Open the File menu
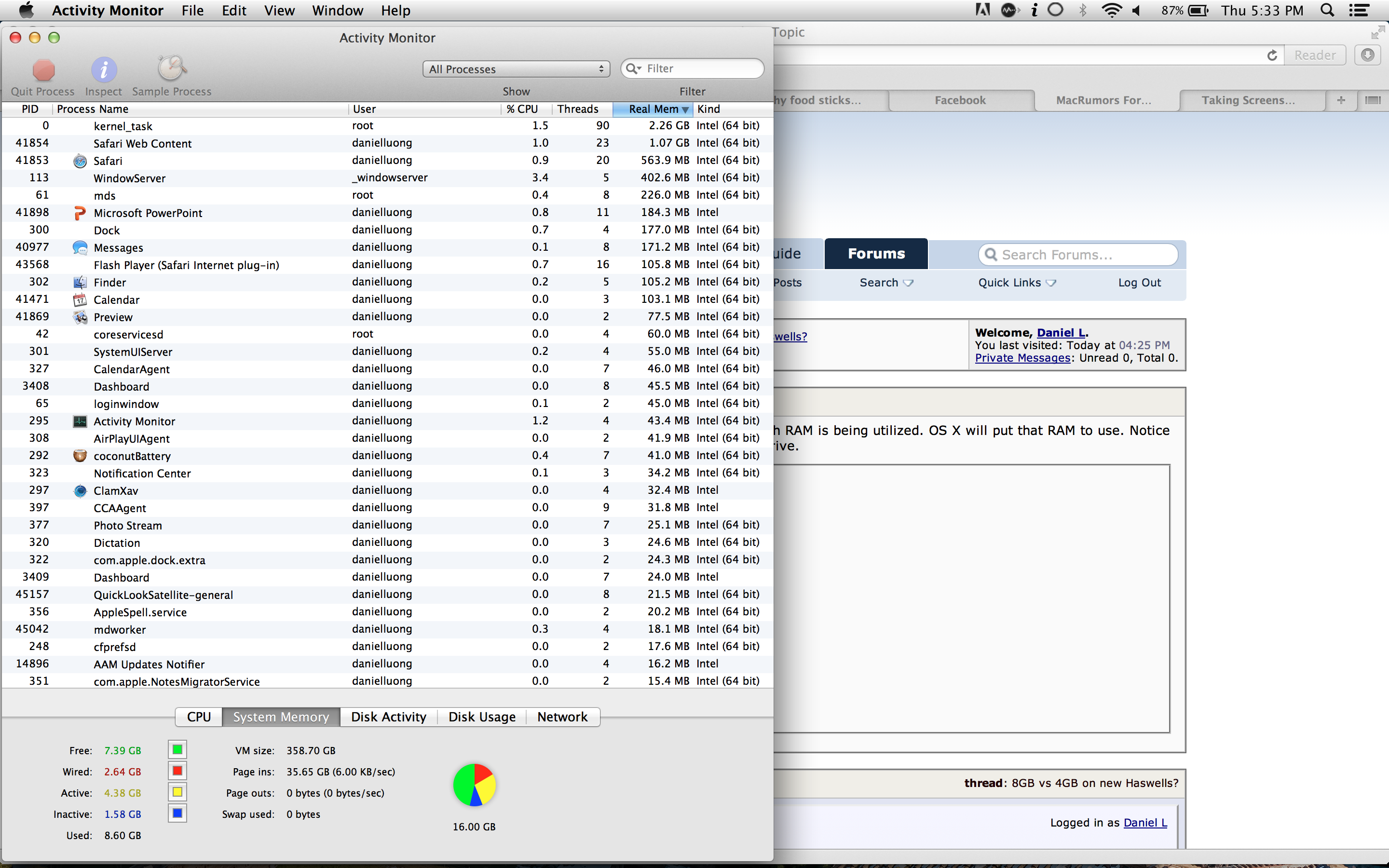 (192, 10)
